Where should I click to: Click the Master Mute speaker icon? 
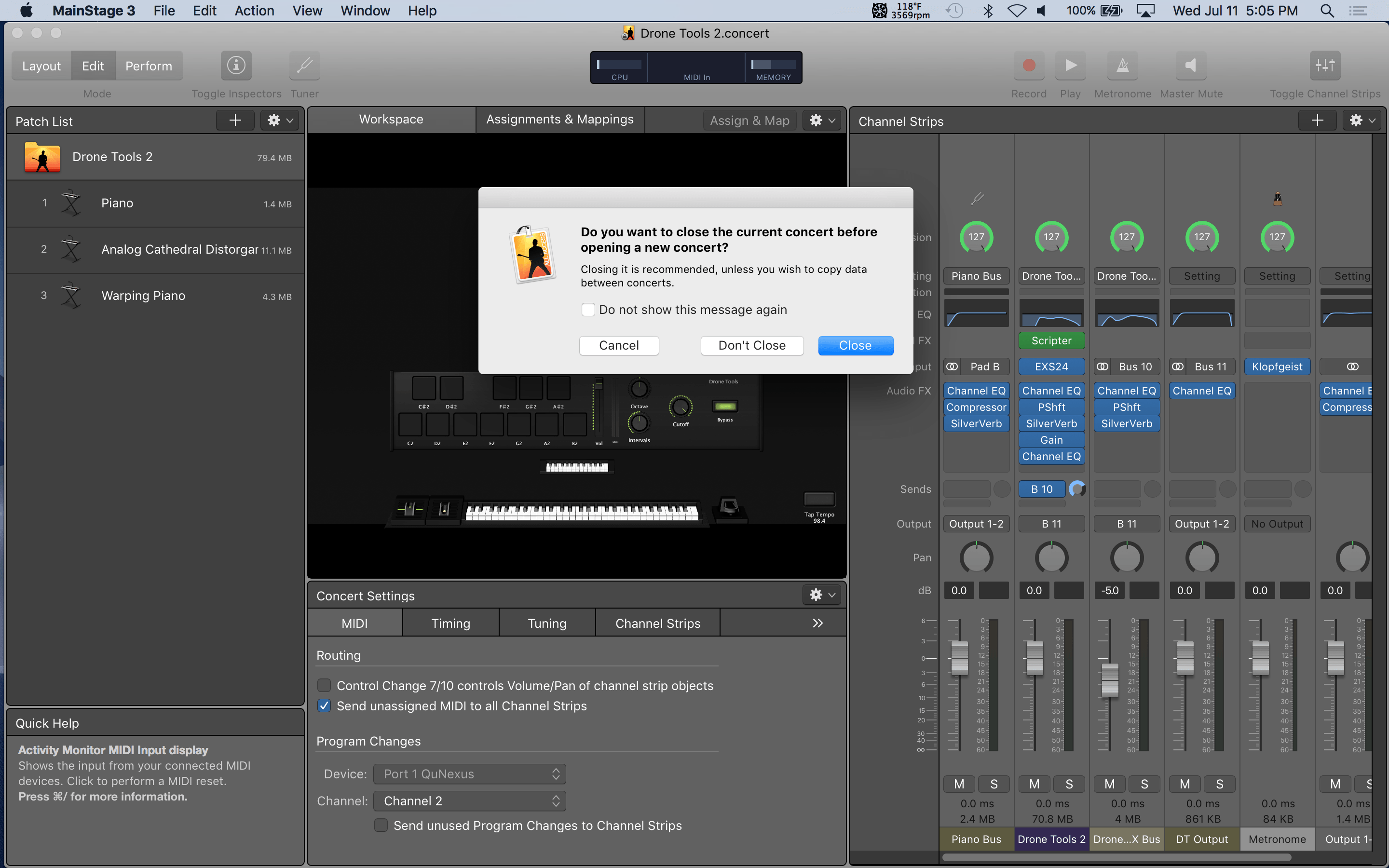tap(1191, 66)
